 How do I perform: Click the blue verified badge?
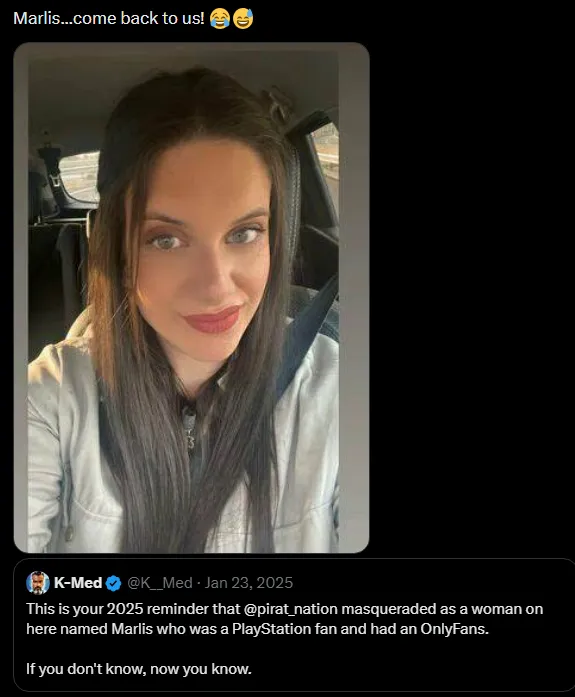114,583
